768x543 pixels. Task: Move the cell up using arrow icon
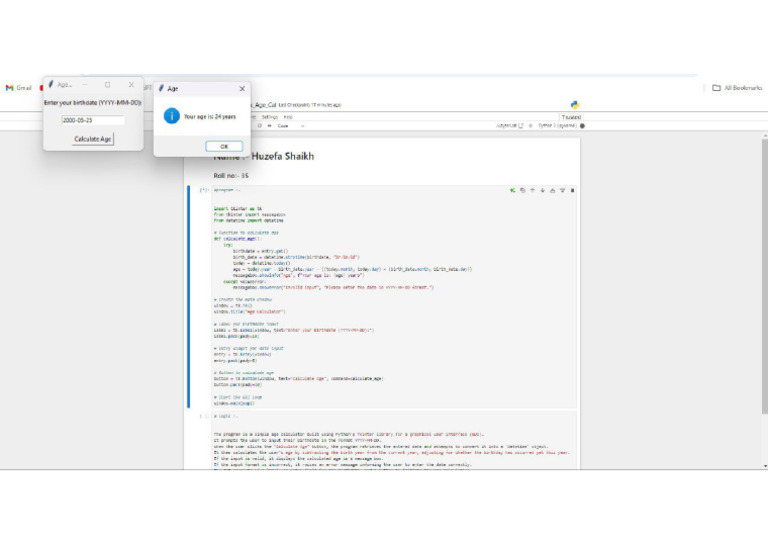coord(532,189)
